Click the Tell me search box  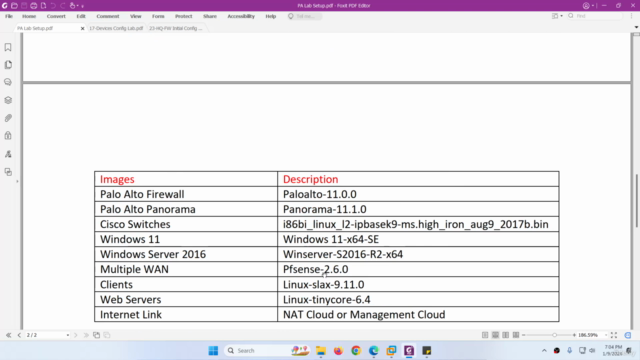click(304, 16)
